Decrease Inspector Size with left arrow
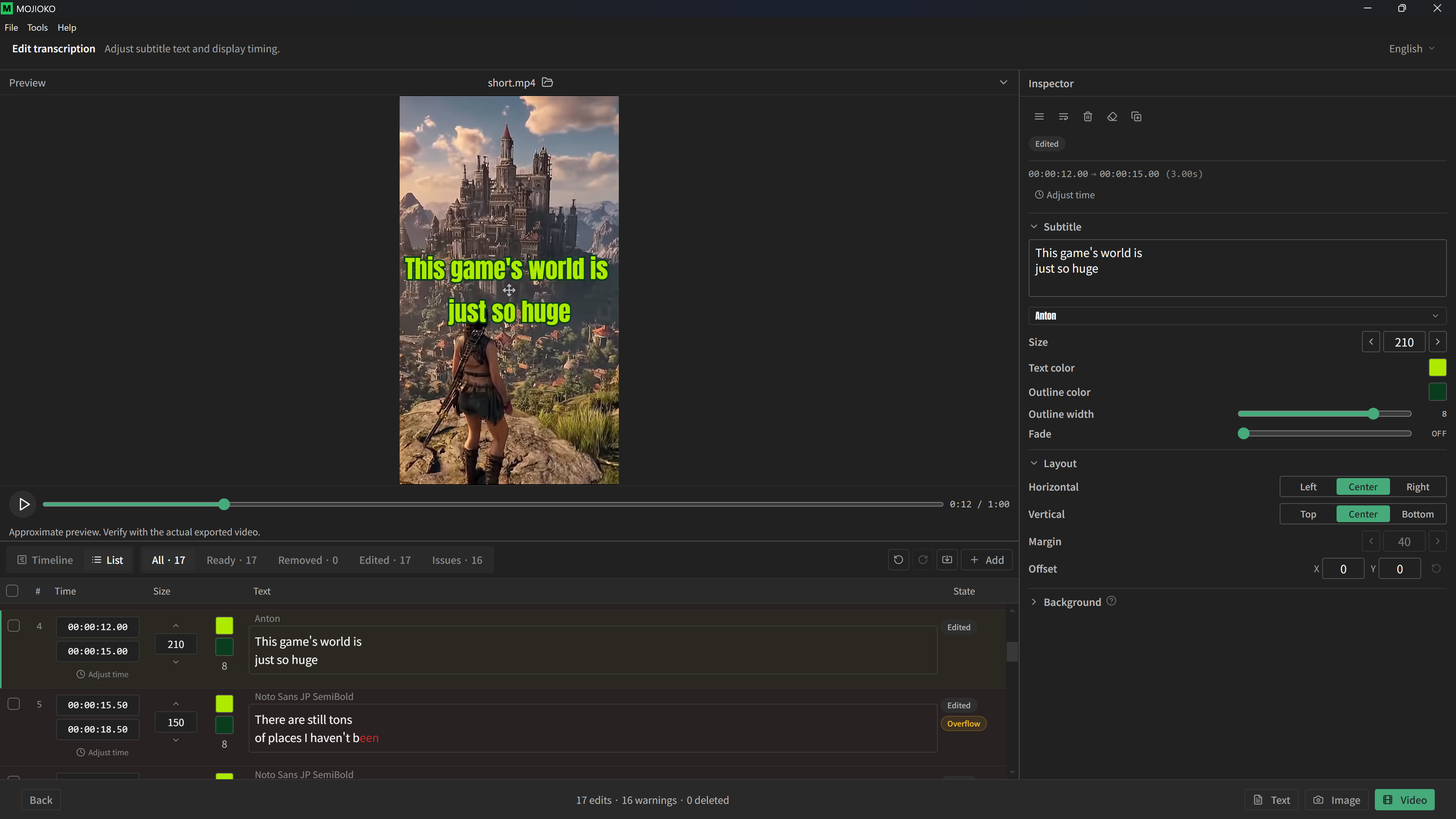1456x819 pixels. [1371, 342]
